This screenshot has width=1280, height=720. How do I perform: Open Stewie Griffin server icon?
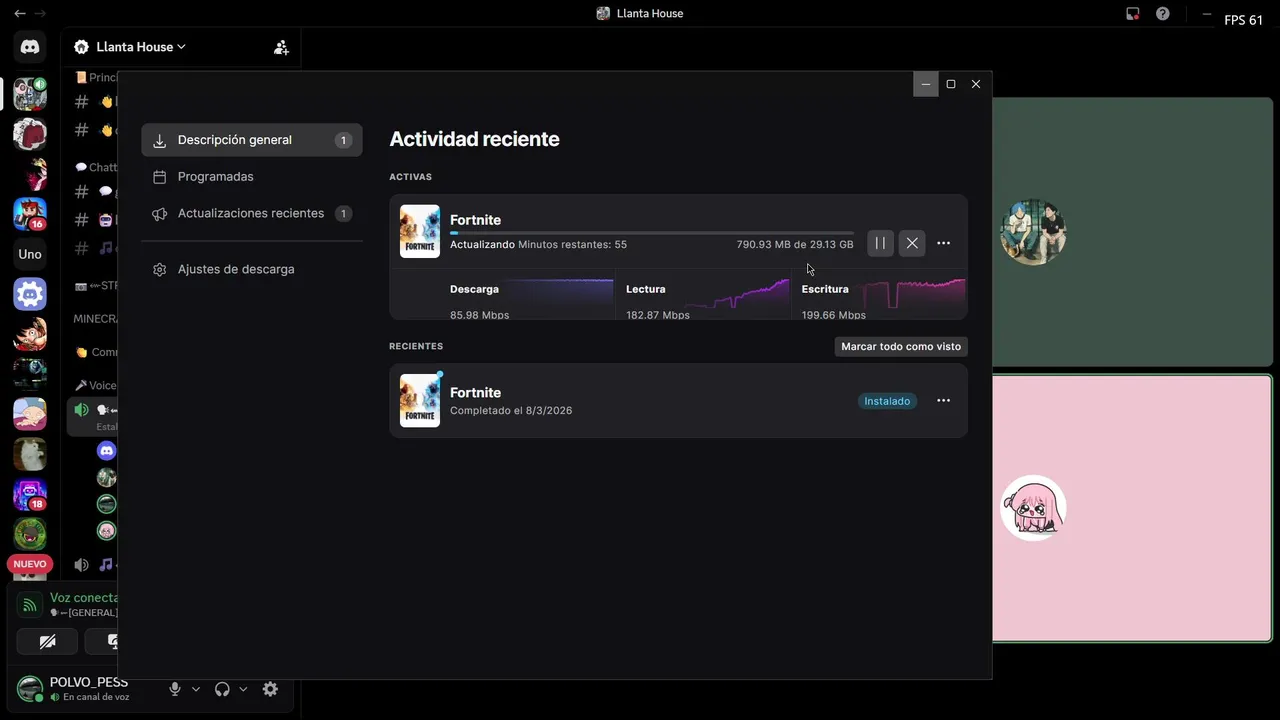(x=30, y=414)
